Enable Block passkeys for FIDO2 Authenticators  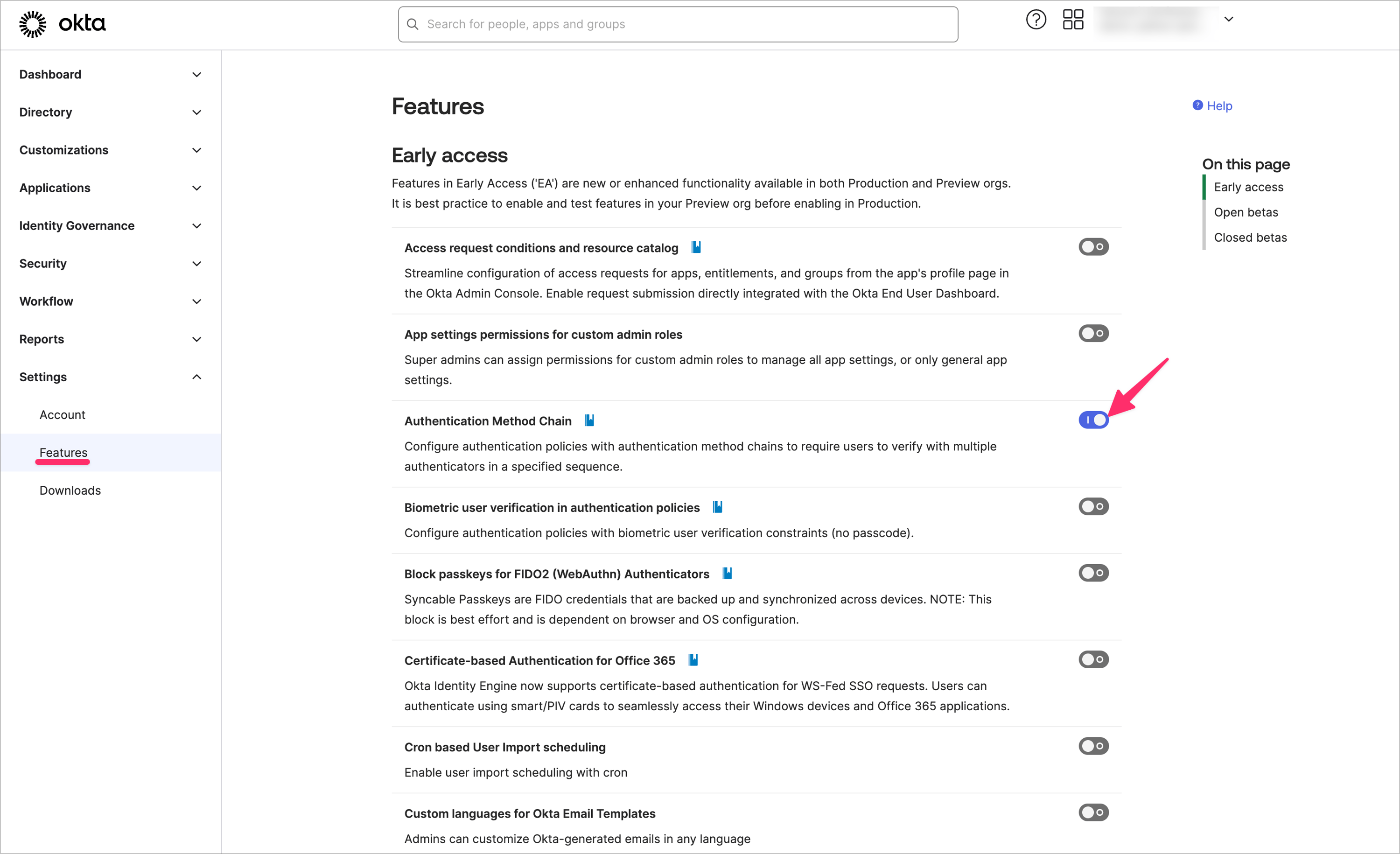[1093, 573]
